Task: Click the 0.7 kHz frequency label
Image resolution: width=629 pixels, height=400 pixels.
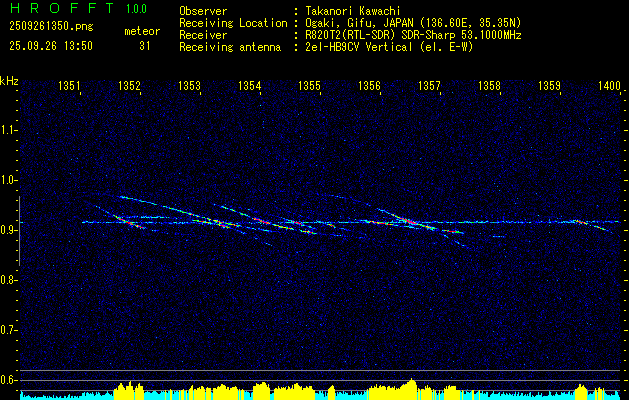Action: pyautogui.click(x=8, y=330)
